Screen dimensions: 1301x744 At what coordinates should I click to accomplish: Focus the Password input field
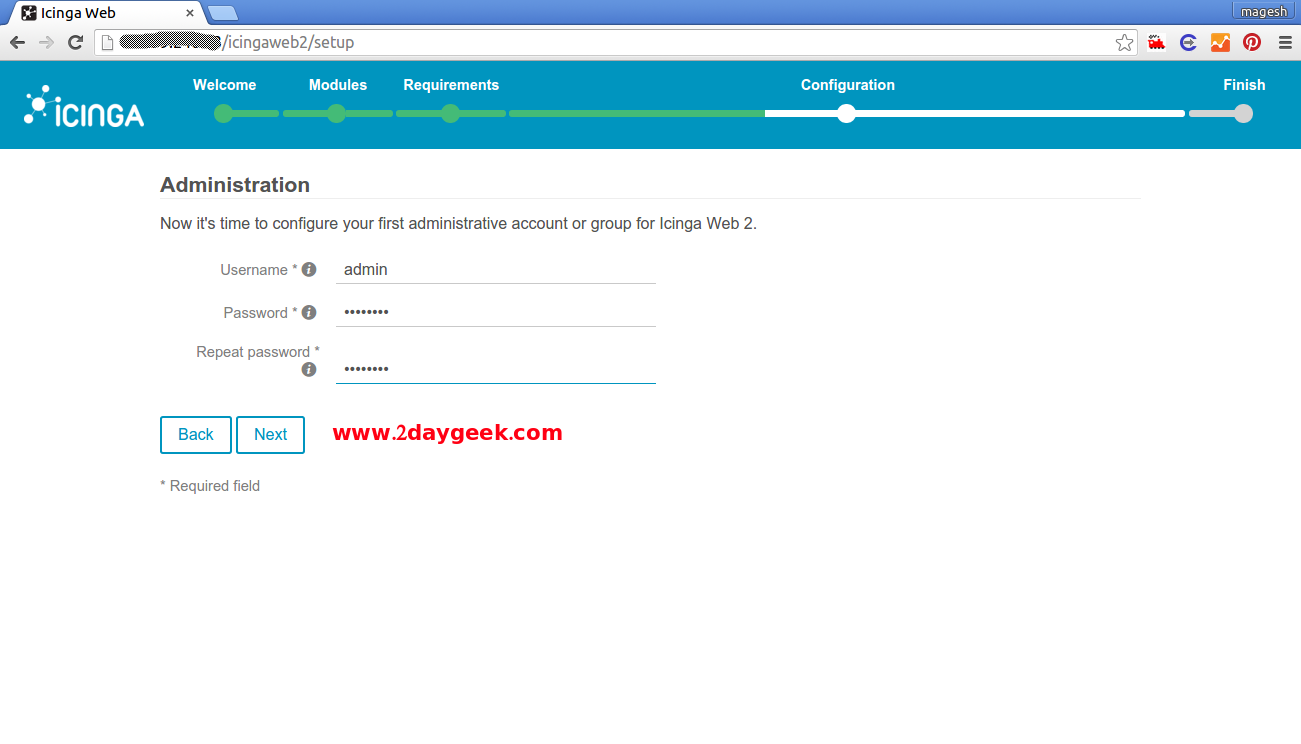tap(495, 312)
